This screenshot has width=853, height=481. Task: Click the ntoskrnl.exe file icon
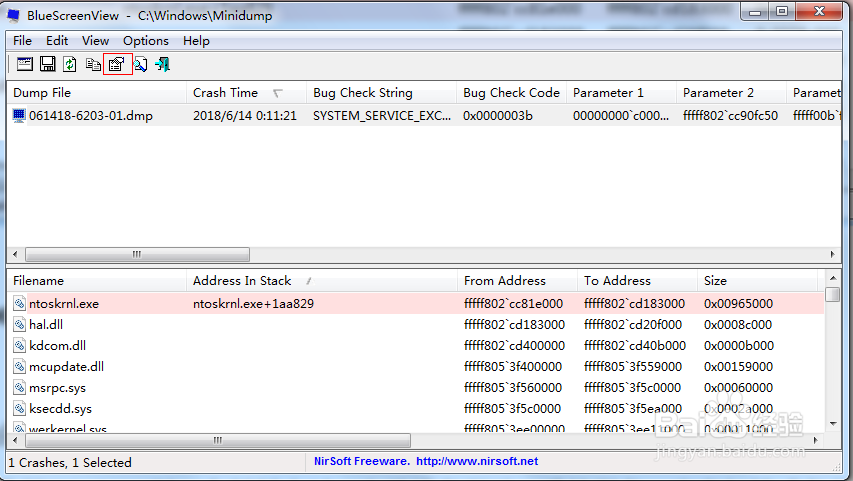20,304
